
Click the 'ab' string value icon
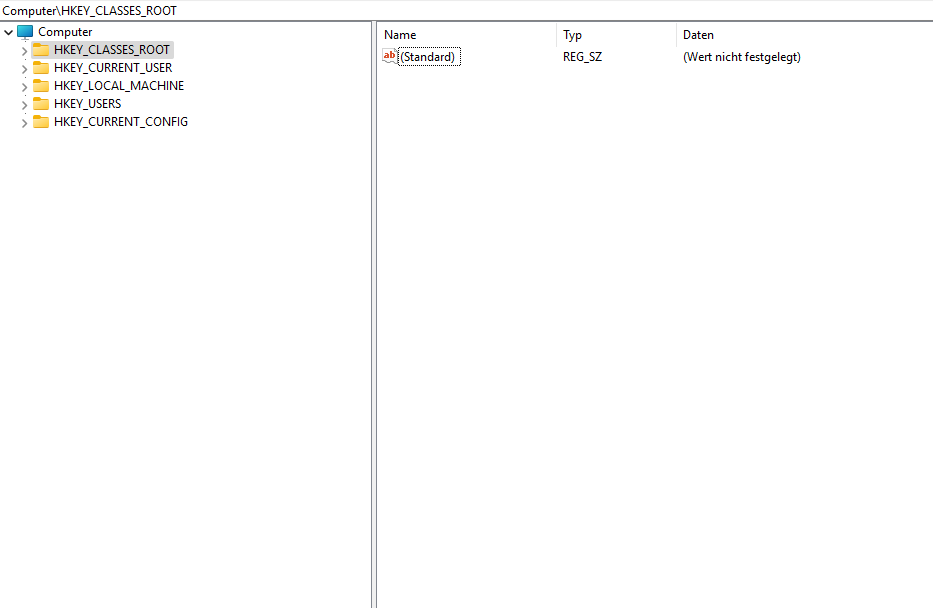tap(390, 57)
